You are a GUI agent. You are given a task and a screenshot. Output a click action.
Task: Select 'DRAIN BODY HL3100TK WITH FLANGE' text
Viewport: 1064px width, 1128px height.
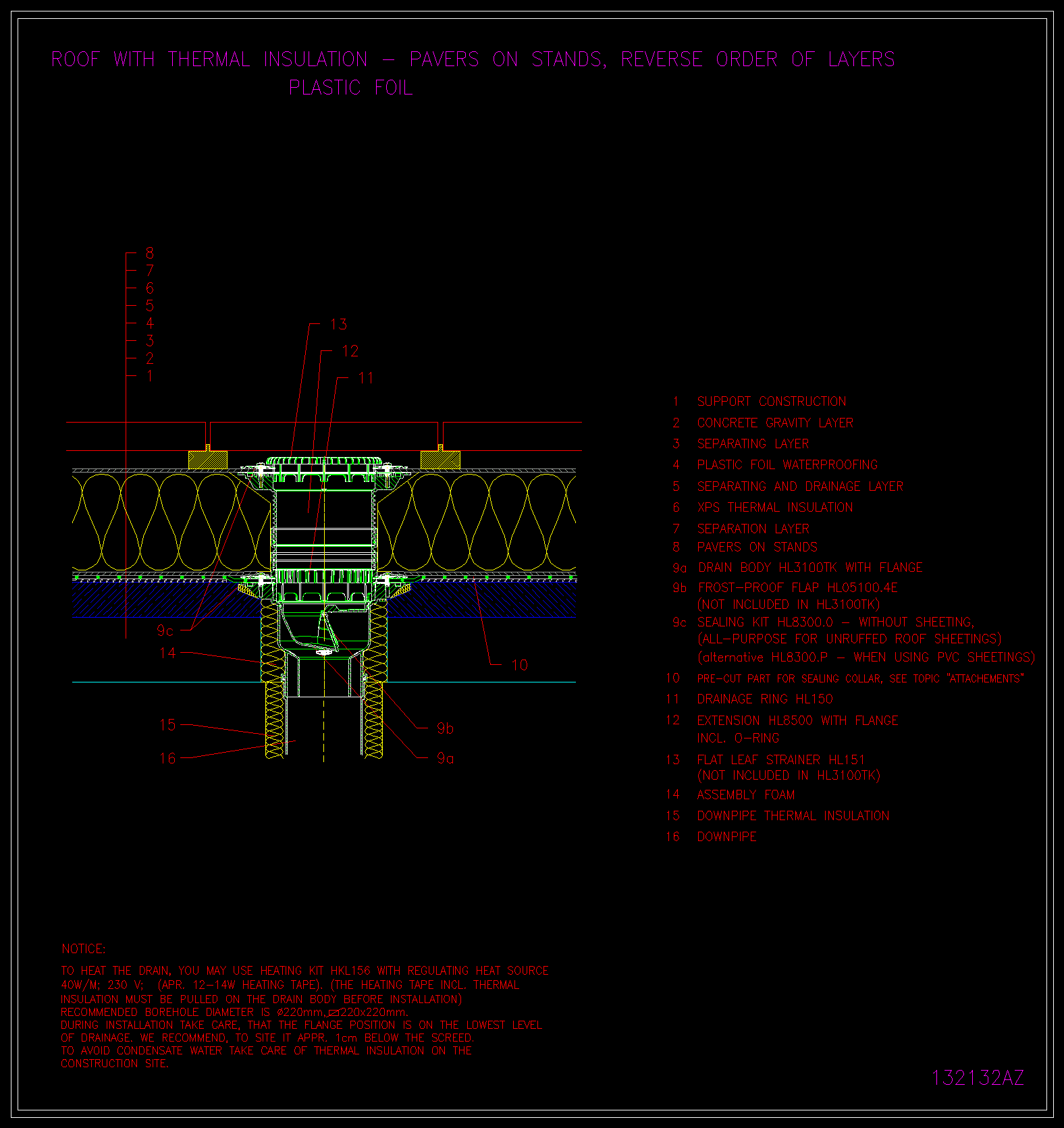click(x=810, y=568)
